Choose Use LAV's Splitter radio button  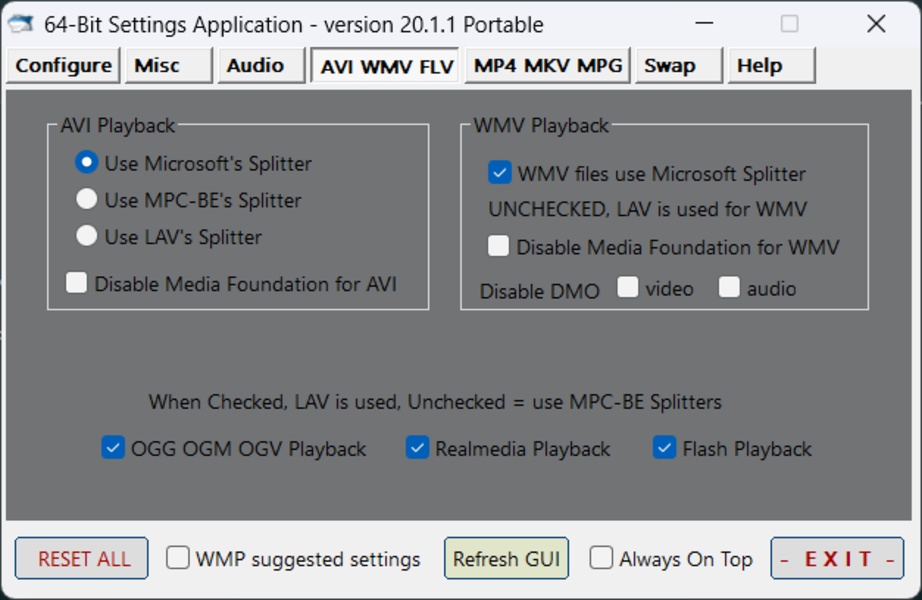tap(87, 237)
